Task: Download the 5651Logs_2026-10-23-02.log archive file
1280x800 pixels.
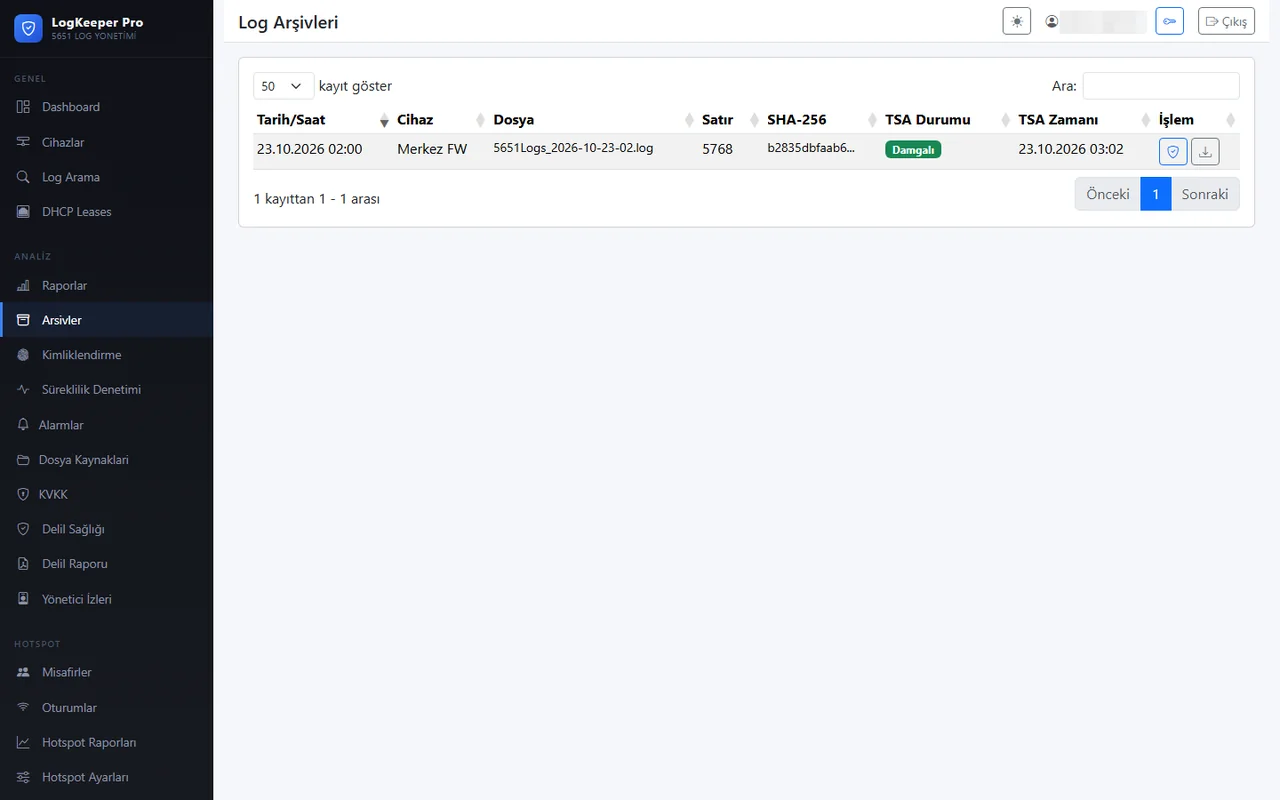Action: point(1205,152)
